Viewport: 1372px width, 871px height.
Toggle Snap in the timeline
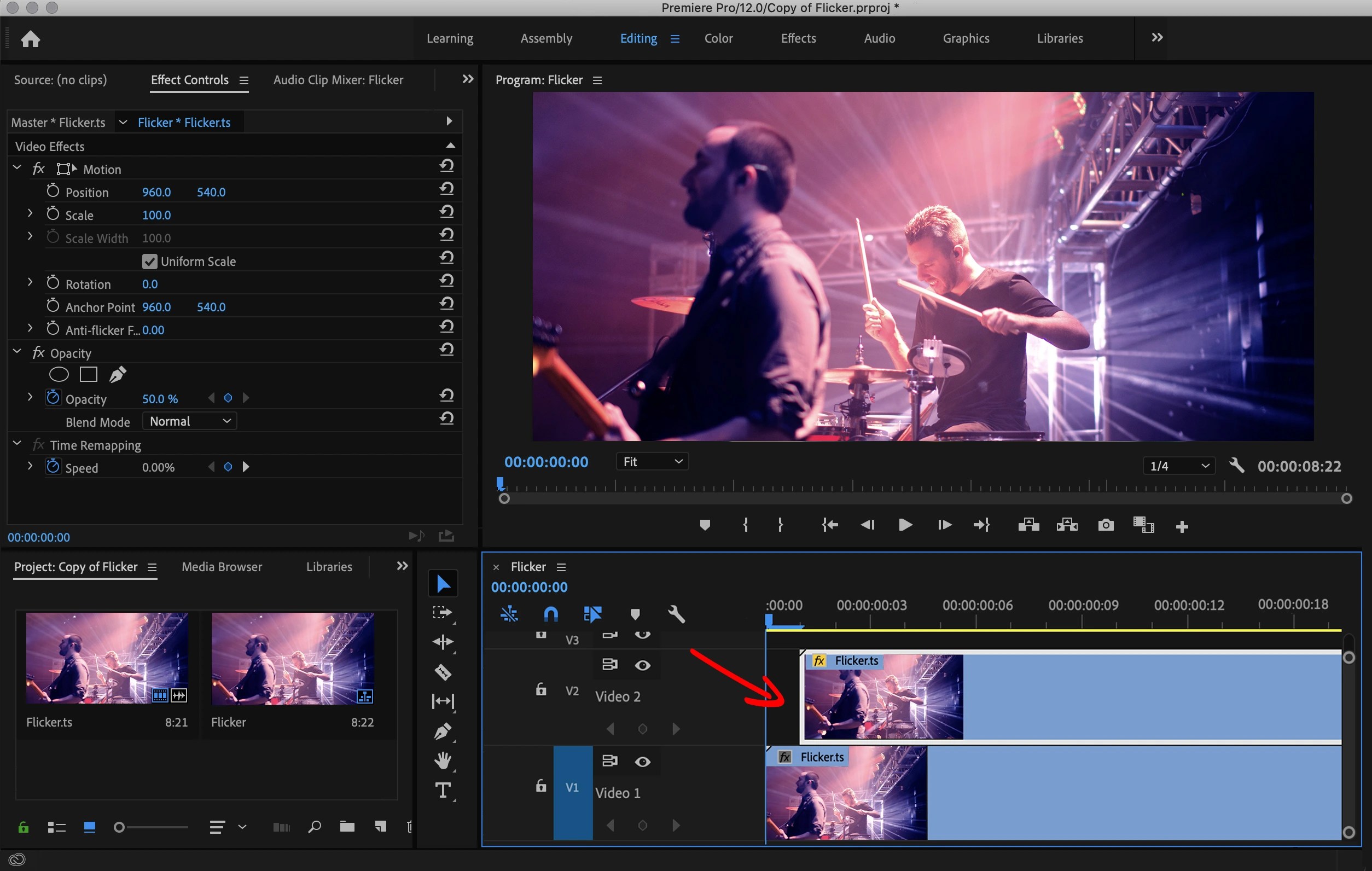click(550, 614)
